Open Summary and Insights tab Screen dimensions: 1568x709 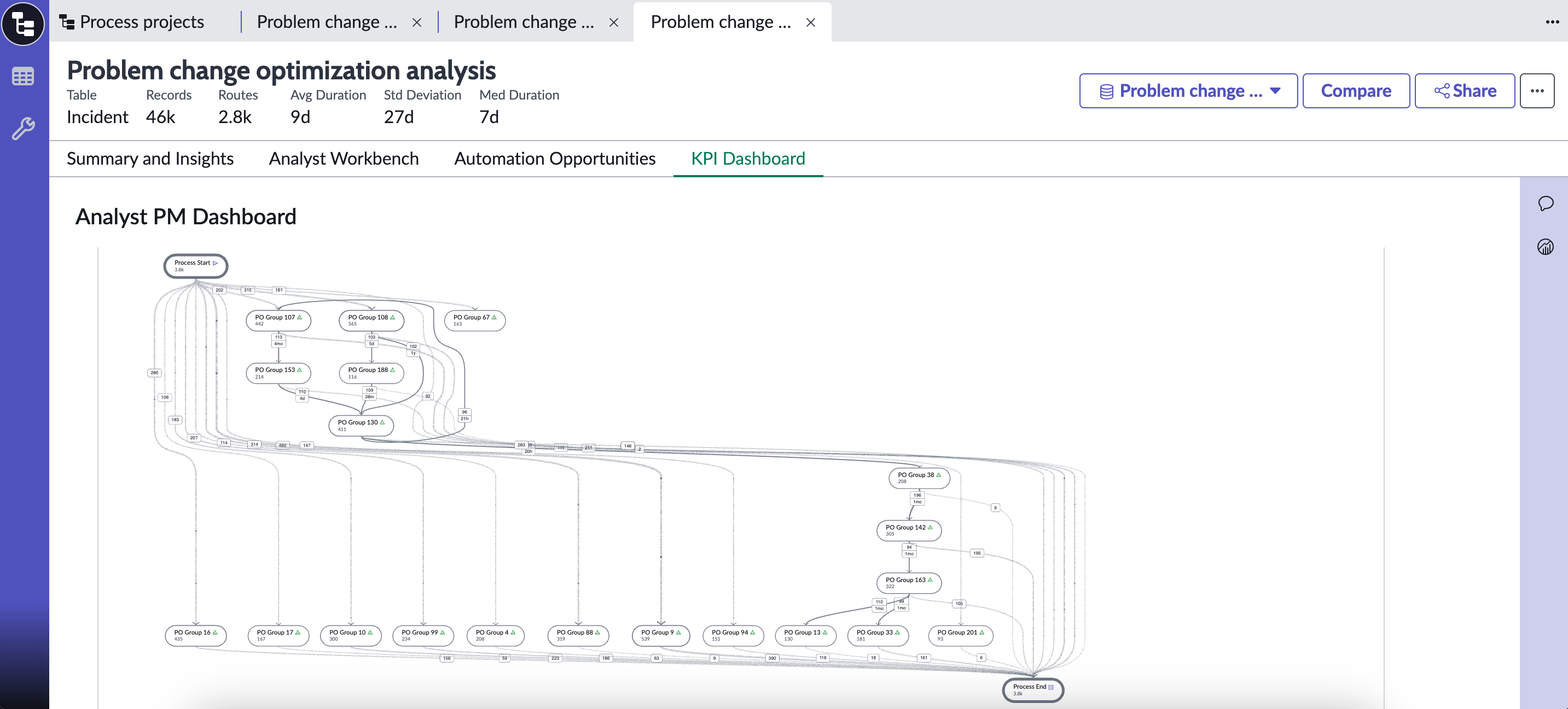(x=150, y=158)
